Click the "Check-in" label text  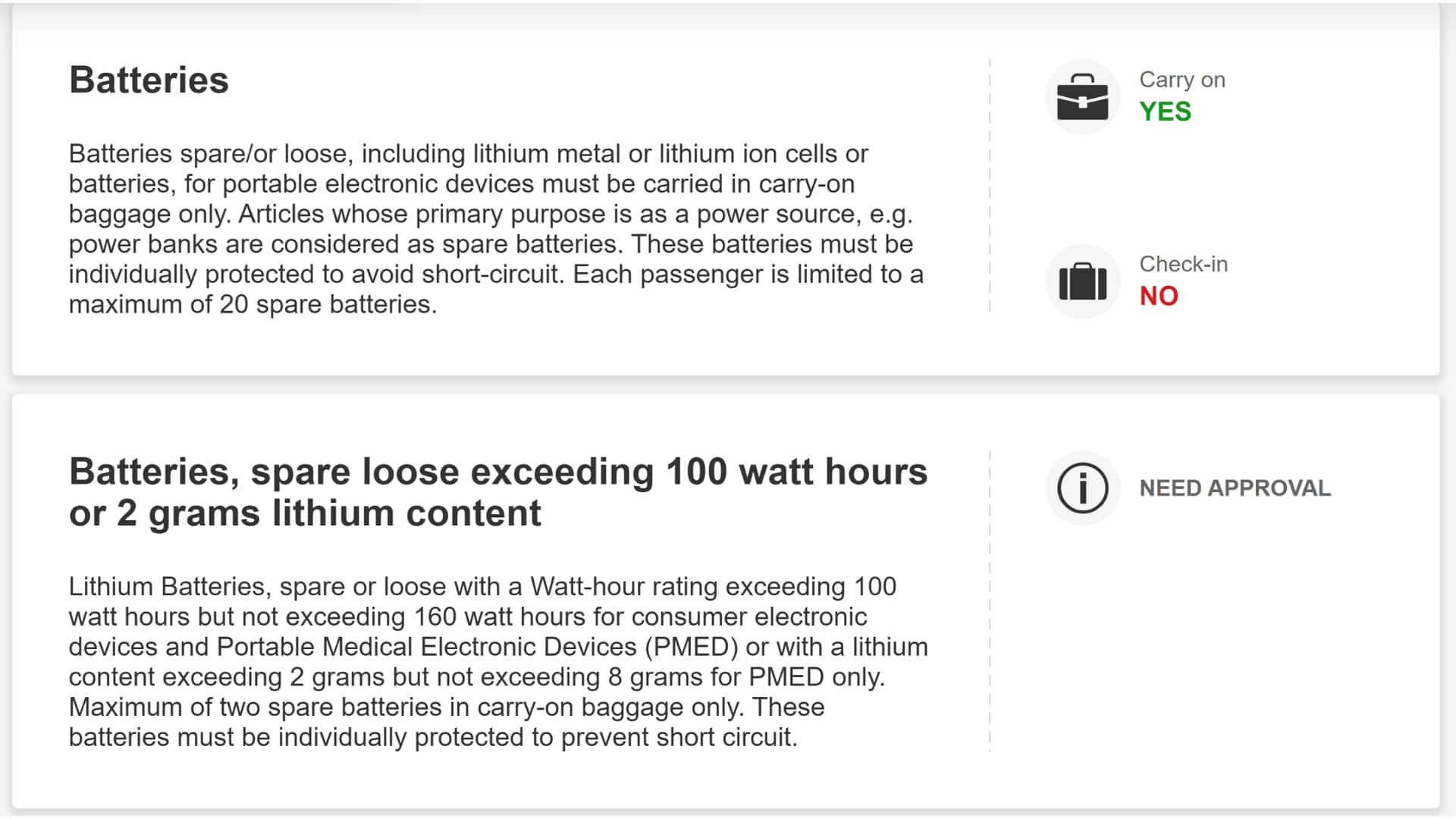pyautogui.click(x=1183, y=264)
